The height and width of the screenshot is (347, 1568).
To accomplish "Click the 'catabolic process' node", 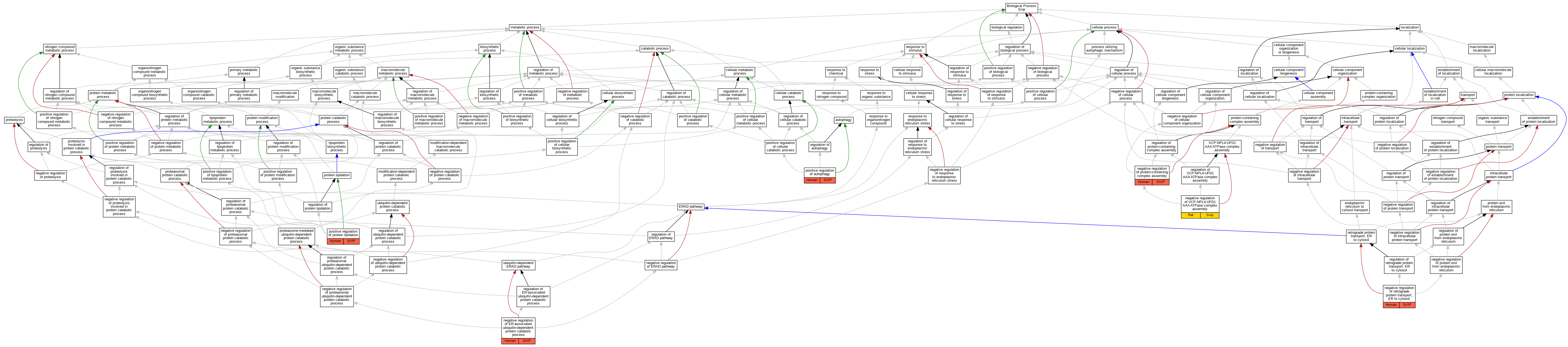I will click(654, 49).
